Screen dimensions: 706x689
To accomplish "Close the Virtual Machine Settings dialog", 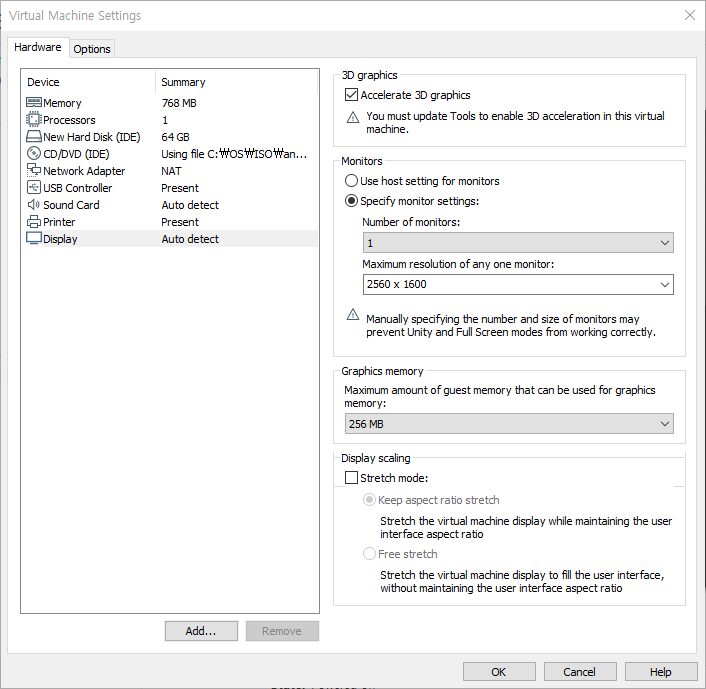I will pyautogui.click(x=689, y=15).
